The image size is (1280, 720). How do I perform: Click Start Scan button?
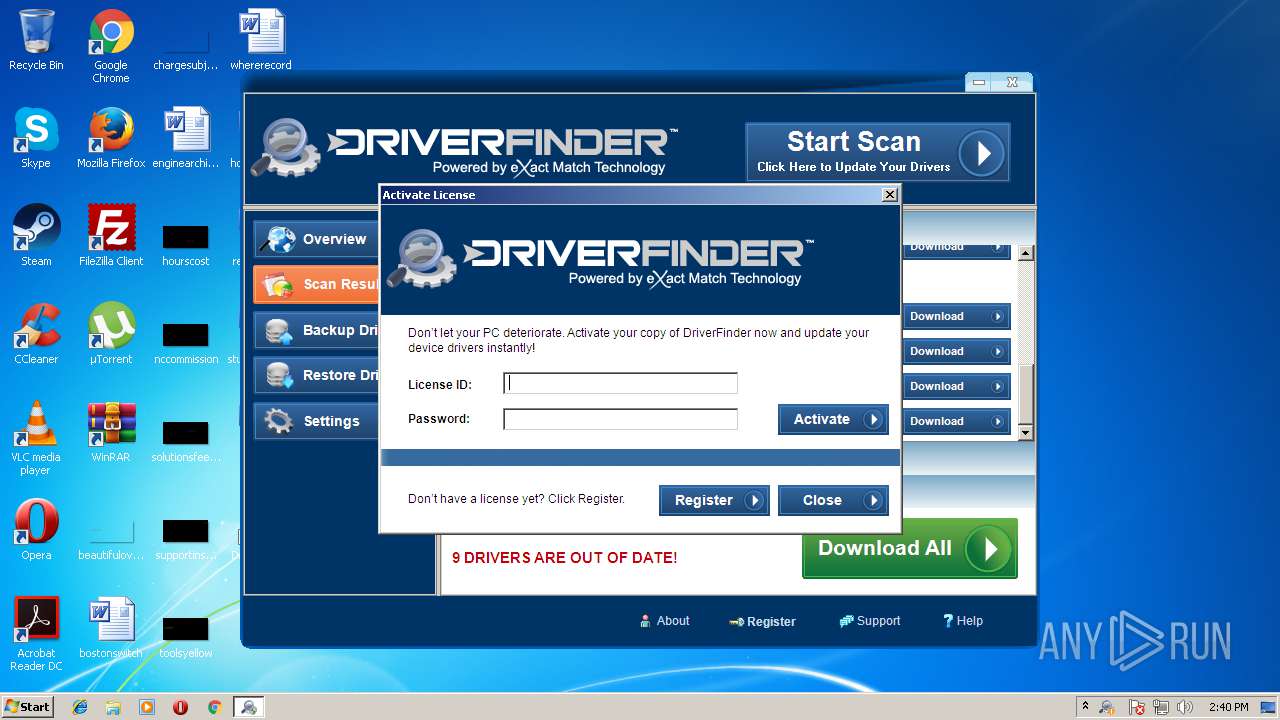(x=877, y=152)
